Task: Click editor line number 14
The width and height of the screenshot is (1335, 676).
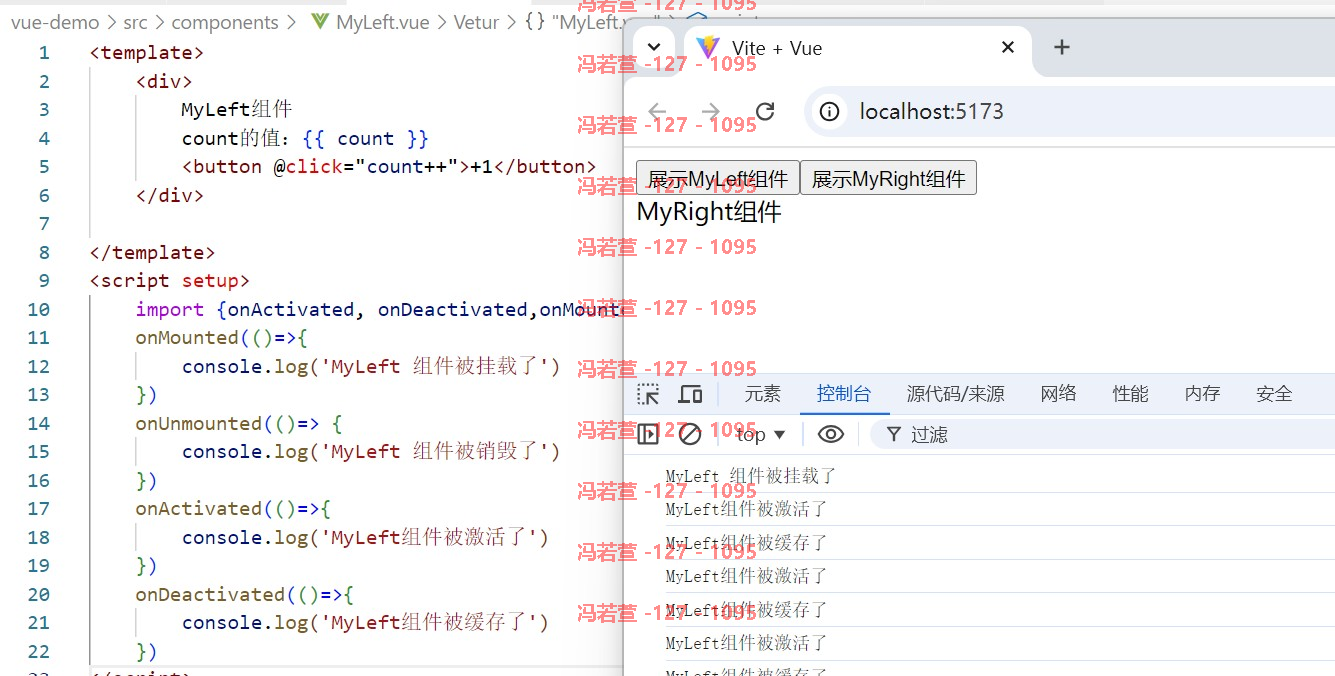Action: [x=39, y=423]
